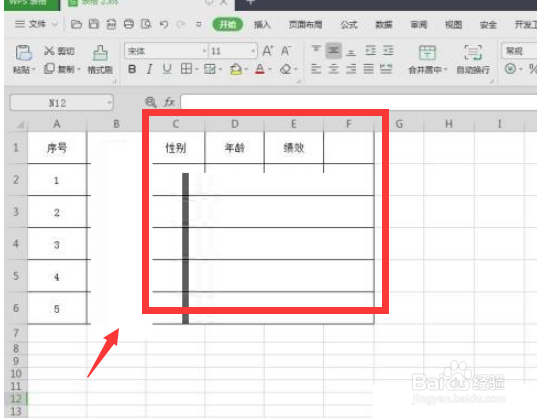
Task: Increase font size with A+
Action: (267, 51)
